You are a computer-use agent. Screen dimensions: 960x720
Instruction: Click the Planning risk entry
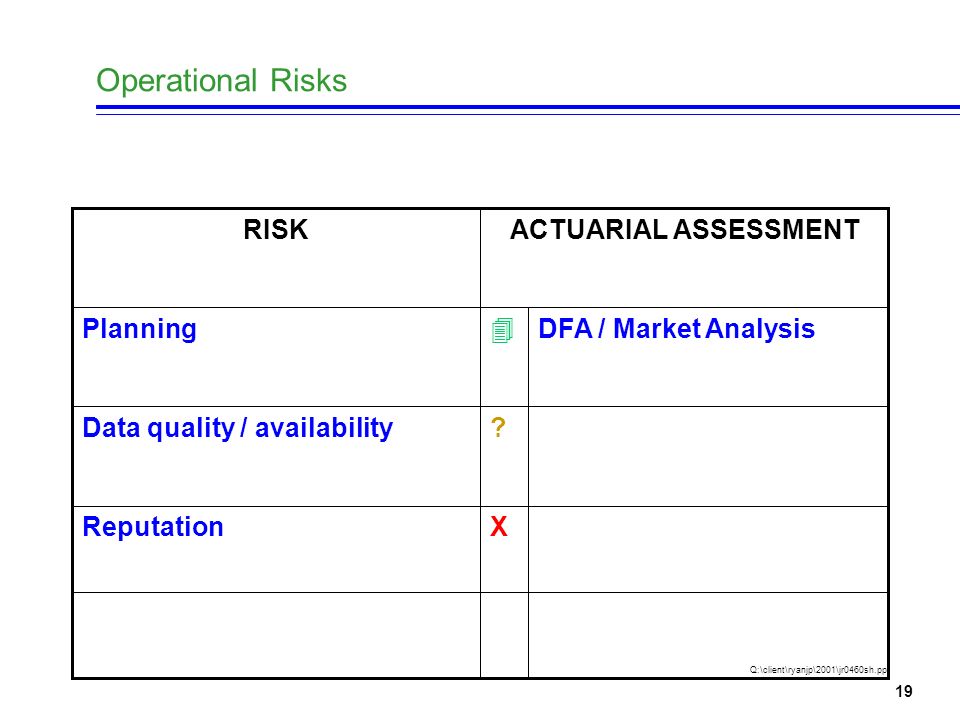pos(140,329)
